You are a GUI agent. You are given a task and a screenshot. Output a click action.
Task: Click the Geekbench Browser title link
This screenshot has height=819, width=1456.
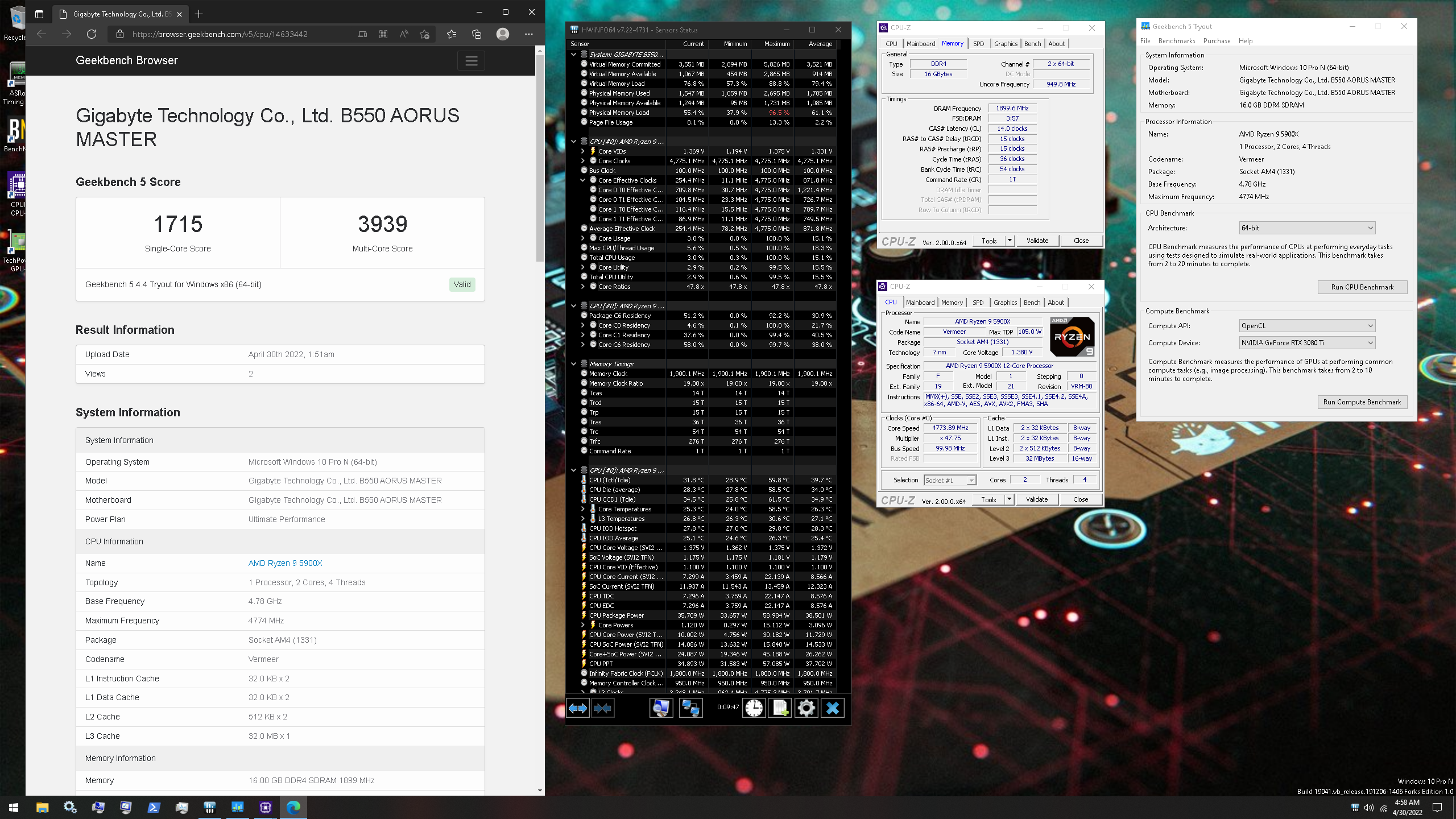click(x=127, y=60)
